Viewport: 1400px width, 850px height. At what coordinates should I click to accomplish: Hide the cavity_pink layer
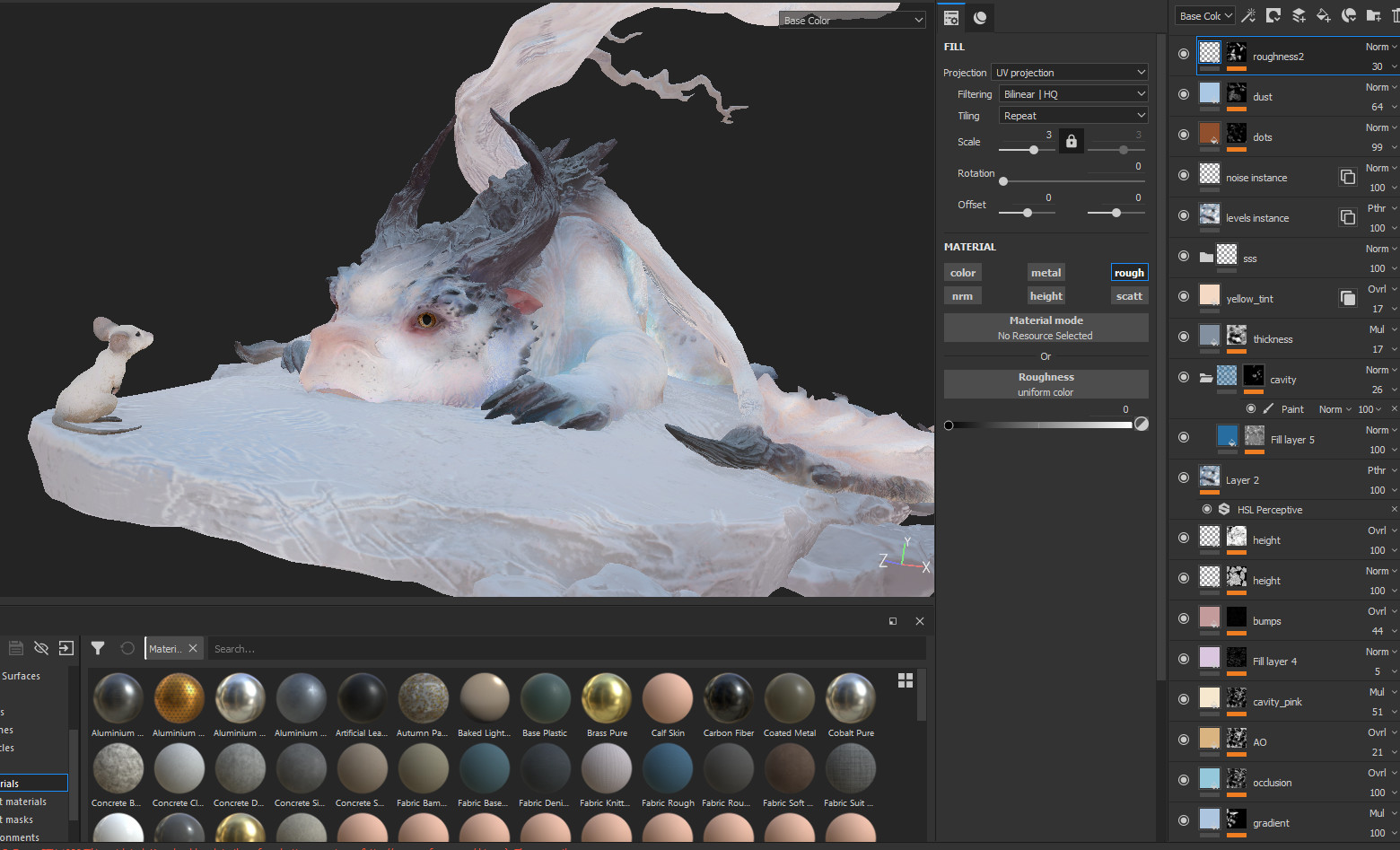click(x=1184, y=699)
